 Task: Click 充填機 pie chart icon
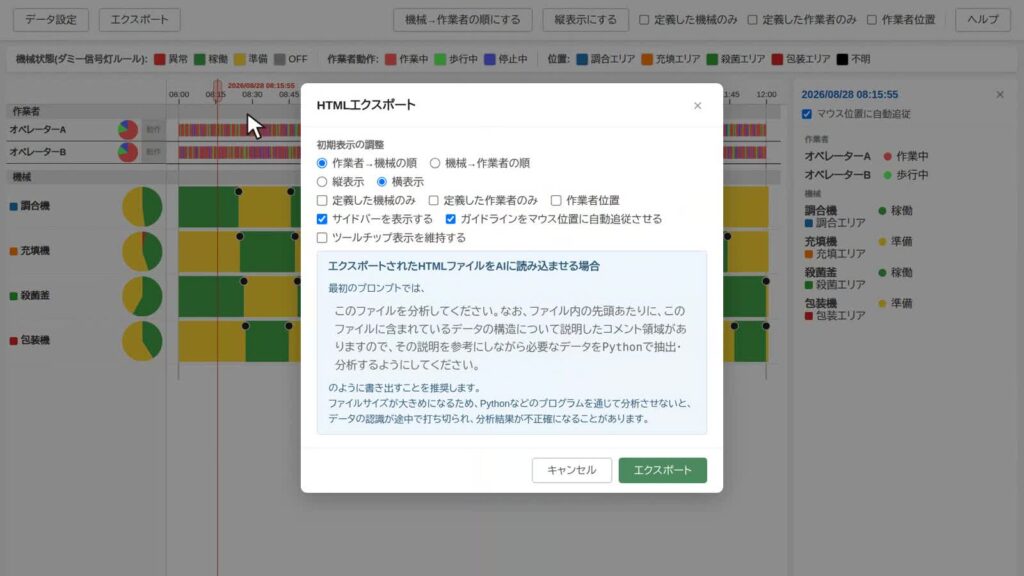142,251
